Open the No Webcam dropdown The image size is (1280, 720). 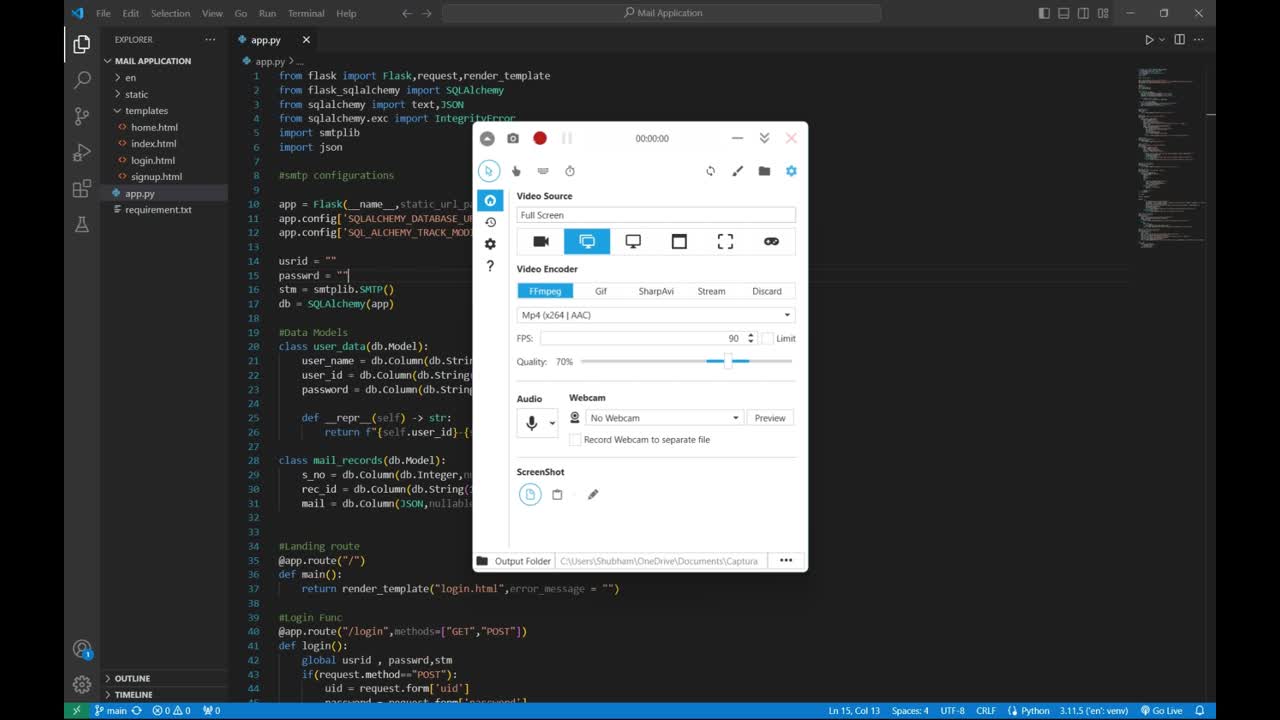663,418
